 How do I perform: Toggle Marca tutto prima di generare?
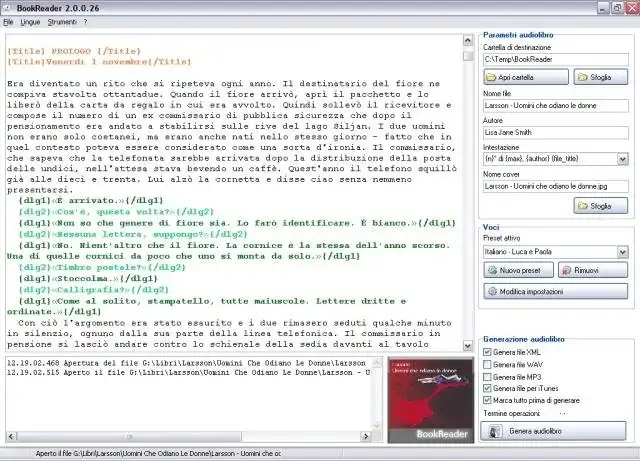487,400
